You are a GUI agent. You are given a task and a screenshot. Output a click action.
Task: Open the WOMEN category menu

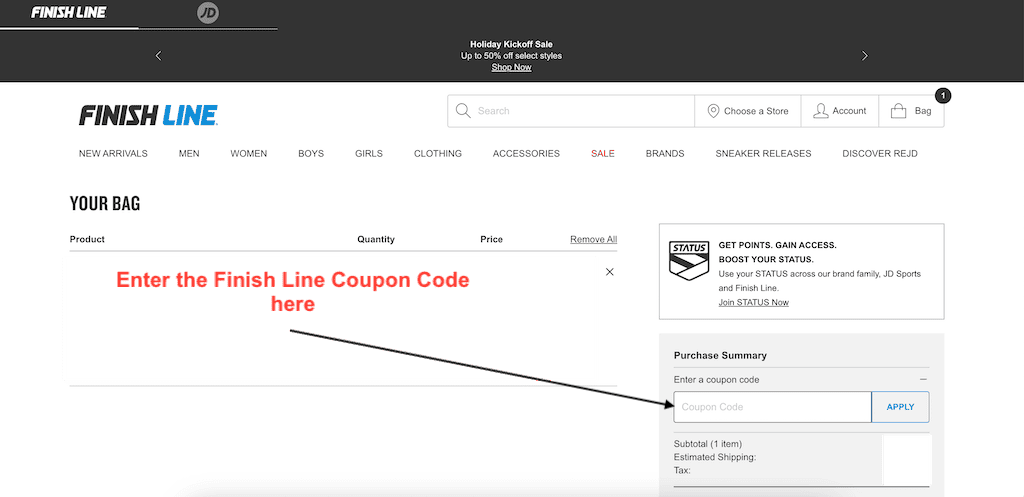[x=248, y=153]
